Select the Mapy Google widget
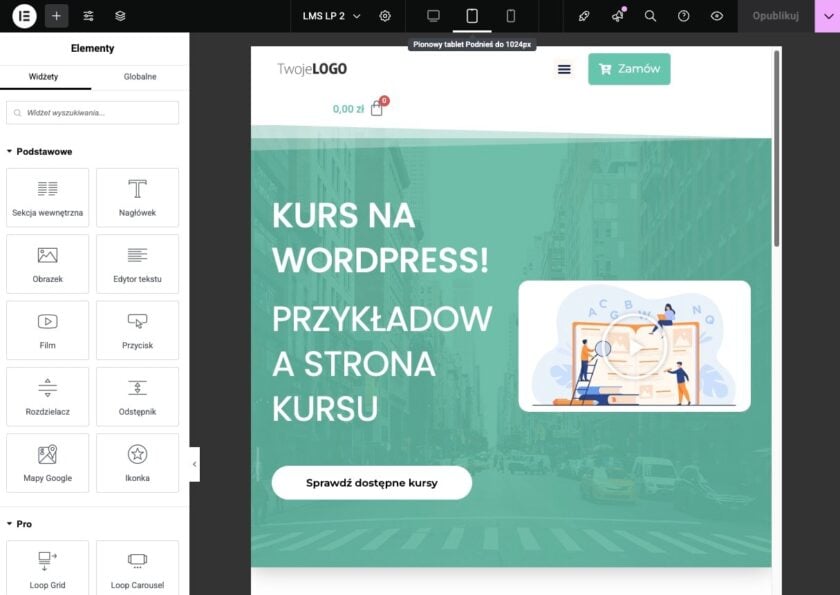This screenshot has height=595, width=840. 47,463
